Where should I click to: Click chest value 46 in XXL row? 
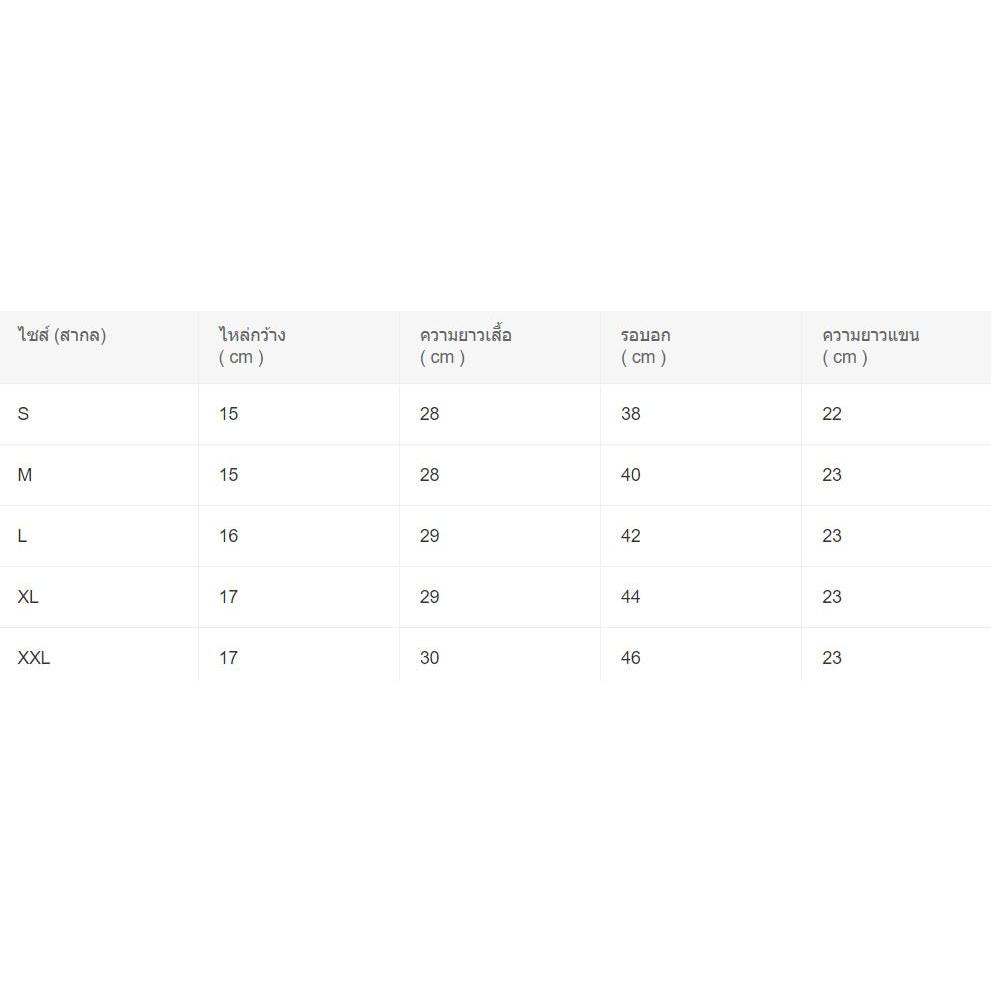click(x=631, y=658)
